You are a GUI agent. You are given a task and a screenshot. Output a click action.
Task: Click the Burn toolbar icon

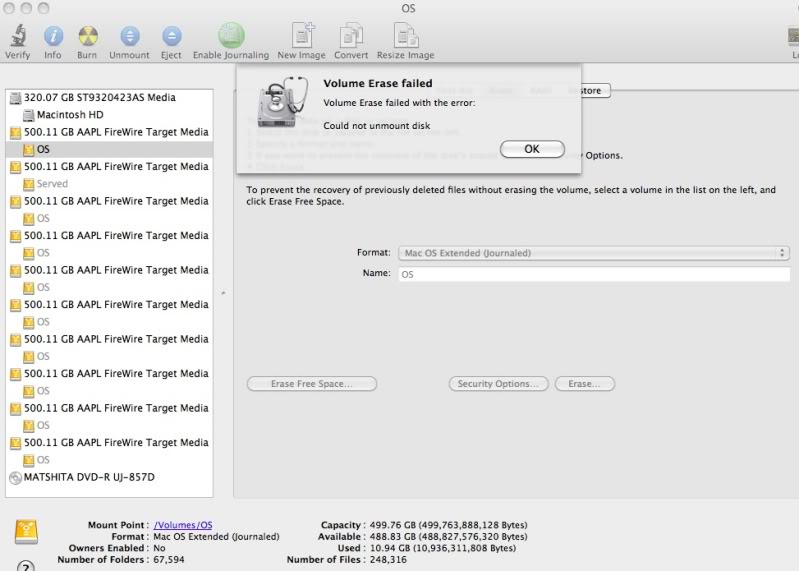[x=88, y=36]
